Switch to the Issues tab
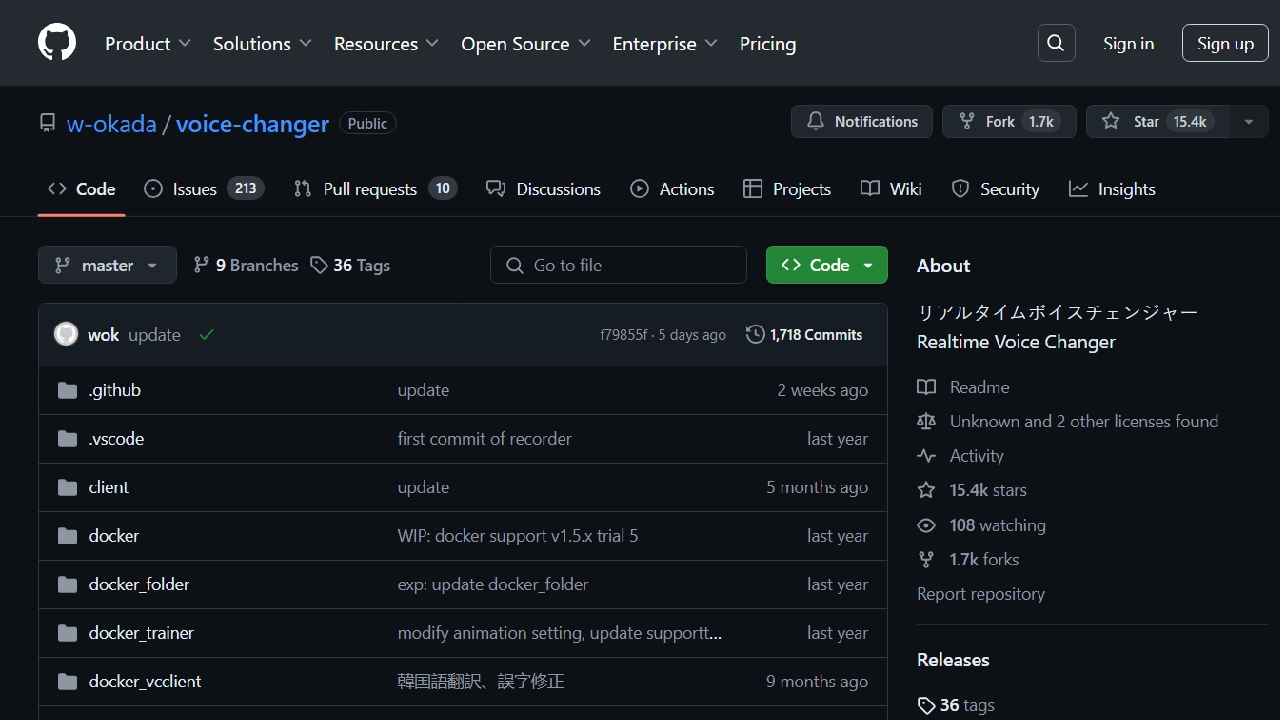Viewport: 1280px width, 720px height. pyautogui.click(x=204, y=189)
